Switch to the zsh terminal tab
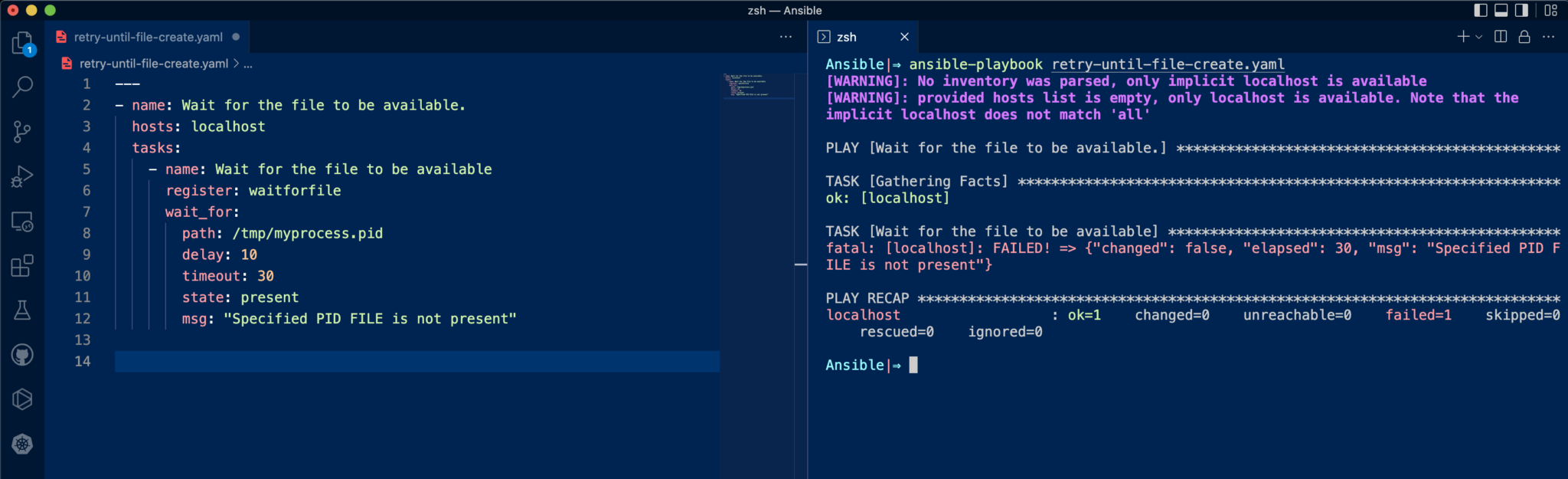Screen dimensions: 1568x479 pos(846,37)
